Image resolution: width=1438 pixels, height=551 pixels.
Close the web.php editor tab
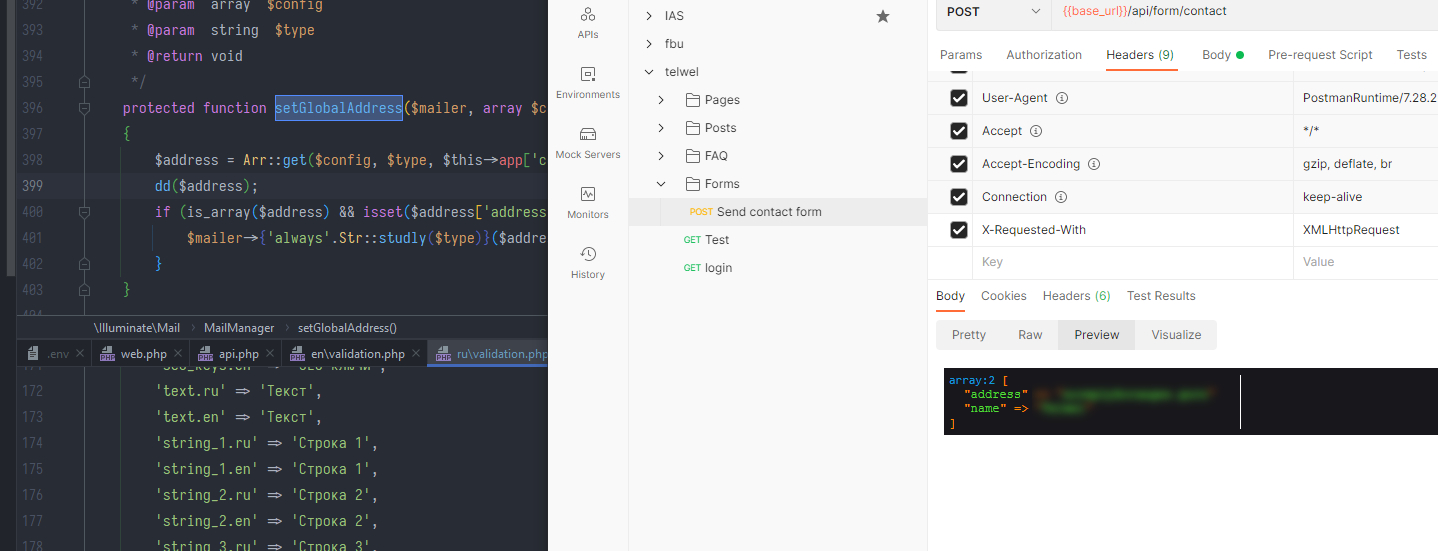pyautogui.click(x=178, y=353)
